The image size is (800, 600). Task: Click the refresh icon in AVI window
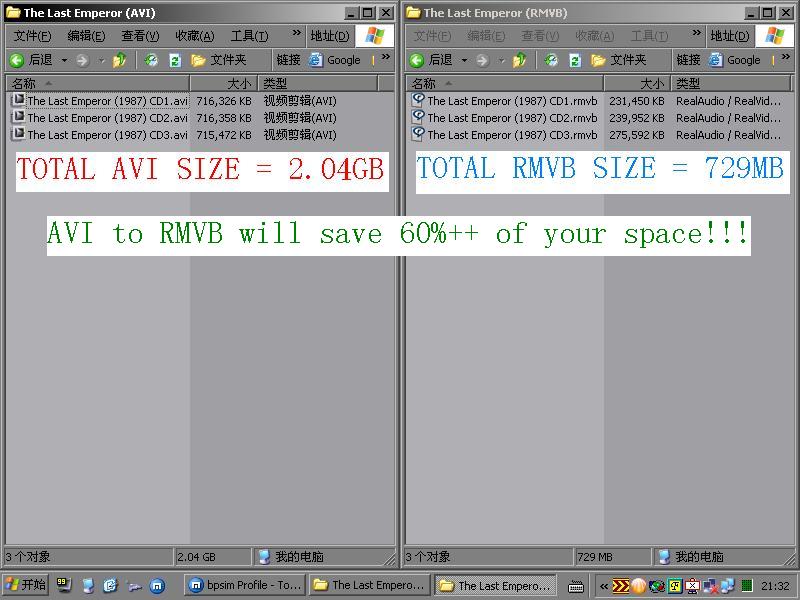coord(175,61)
